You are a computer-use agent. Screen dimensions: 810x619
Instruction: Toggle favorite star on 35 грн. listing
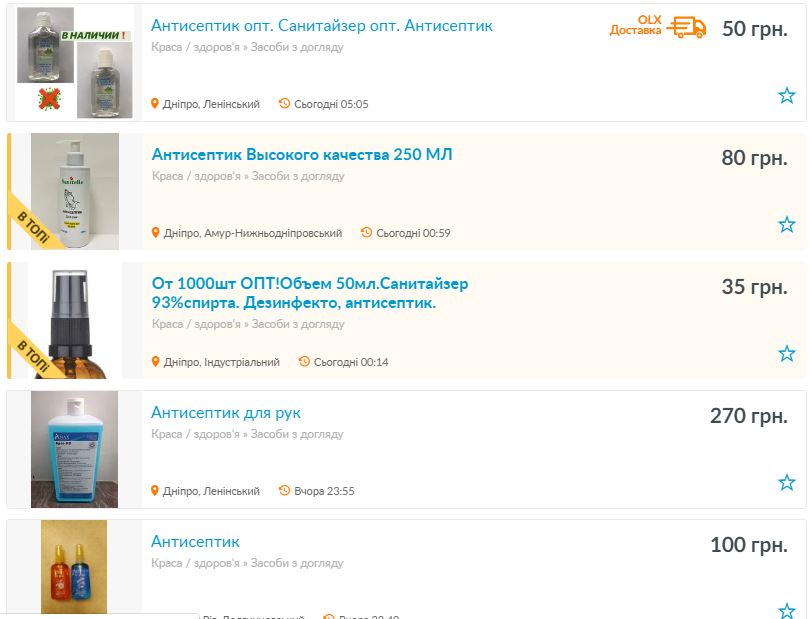[786, 354]
